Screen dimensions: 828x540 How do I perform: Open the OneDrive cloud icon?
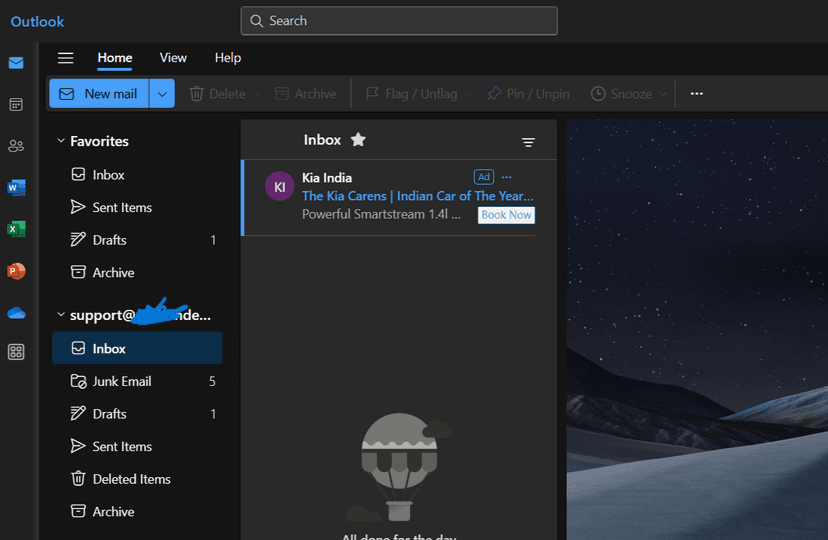pos(16,312)
